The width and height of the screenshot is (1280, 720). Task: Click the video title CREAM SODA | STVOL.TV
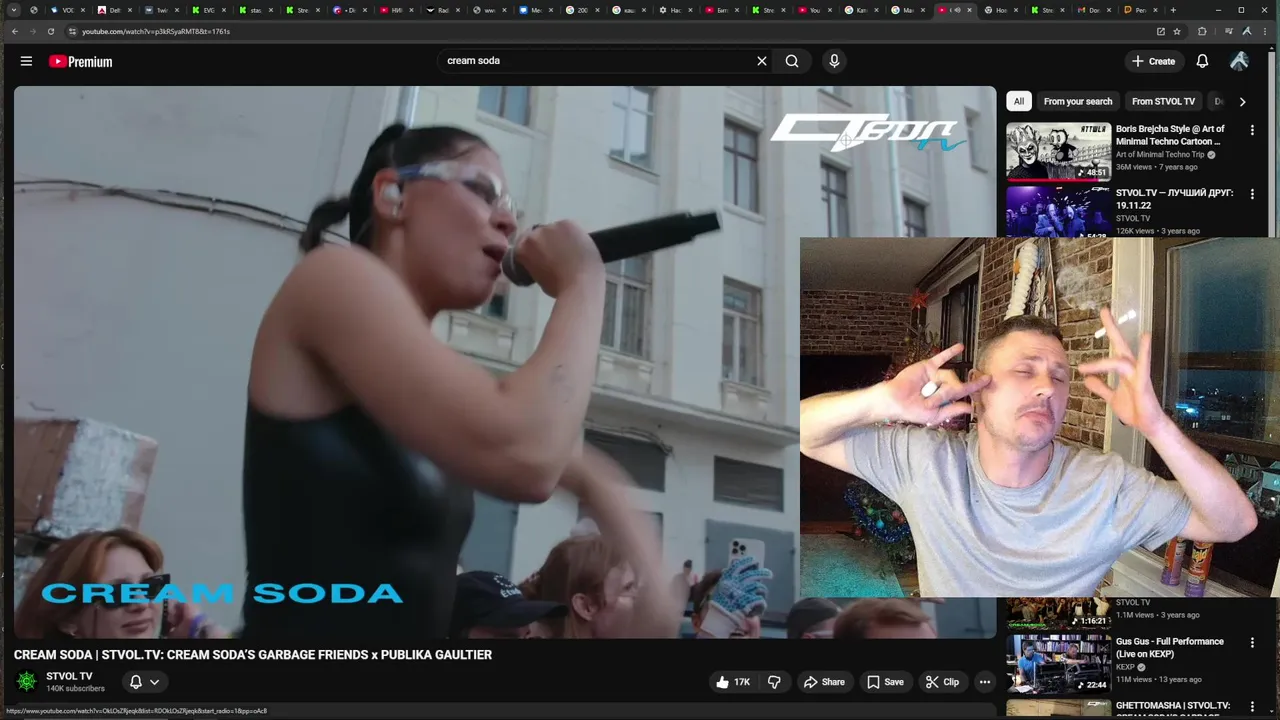pos(253,655)
